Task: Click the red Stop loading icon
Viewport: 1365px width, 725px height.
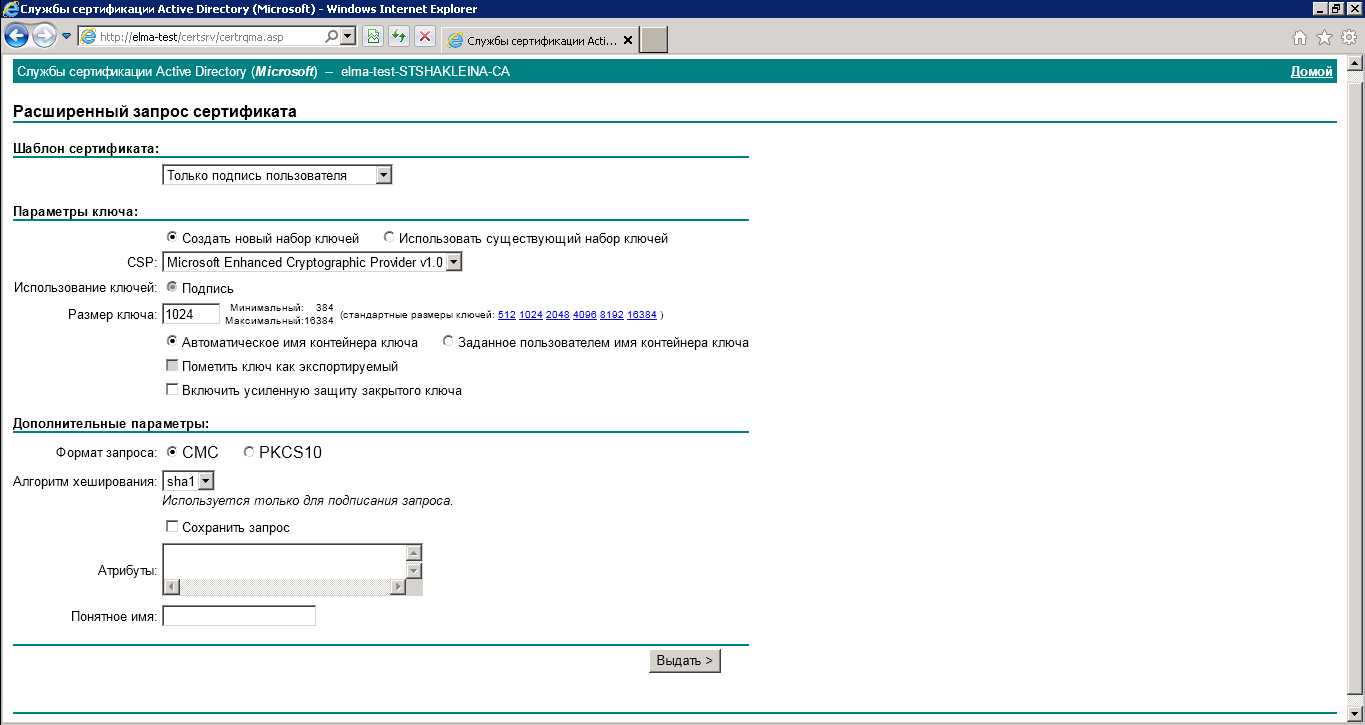Action: (x=425, y=37)
